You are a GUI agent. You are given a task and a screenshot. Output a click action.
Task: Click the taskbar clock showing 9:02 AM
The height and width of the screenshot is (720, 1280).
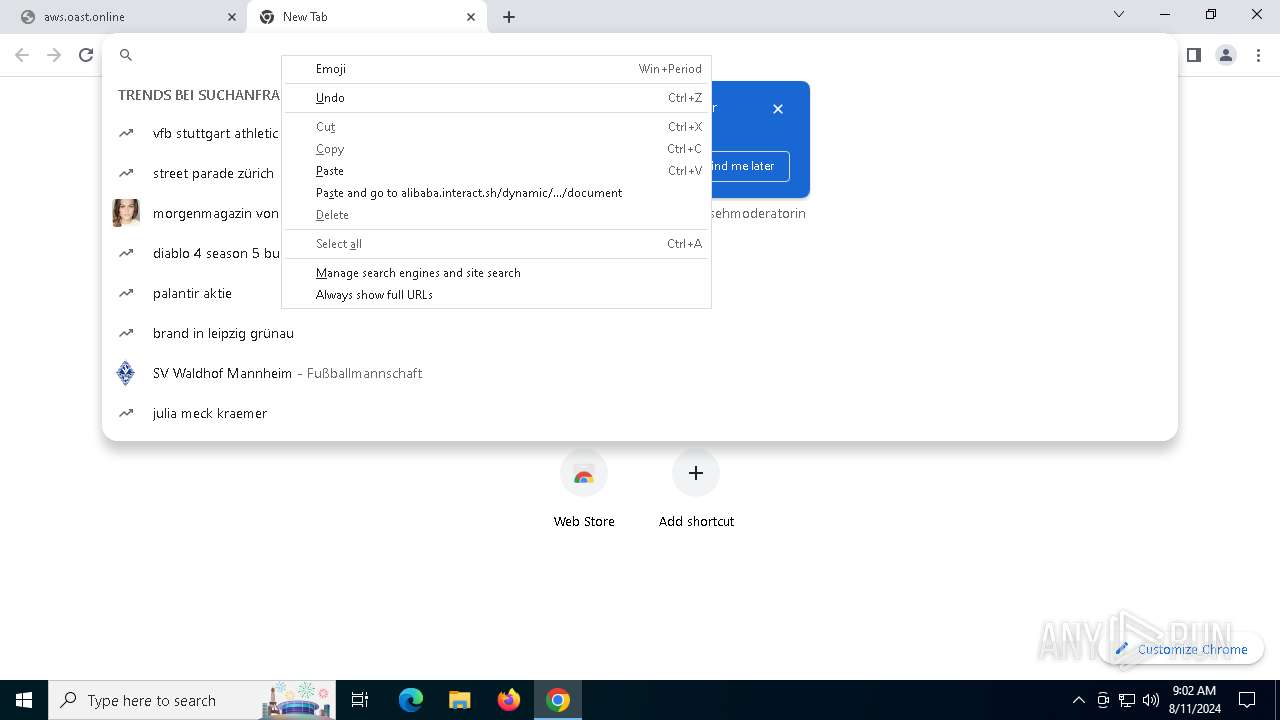point(1195,700)
